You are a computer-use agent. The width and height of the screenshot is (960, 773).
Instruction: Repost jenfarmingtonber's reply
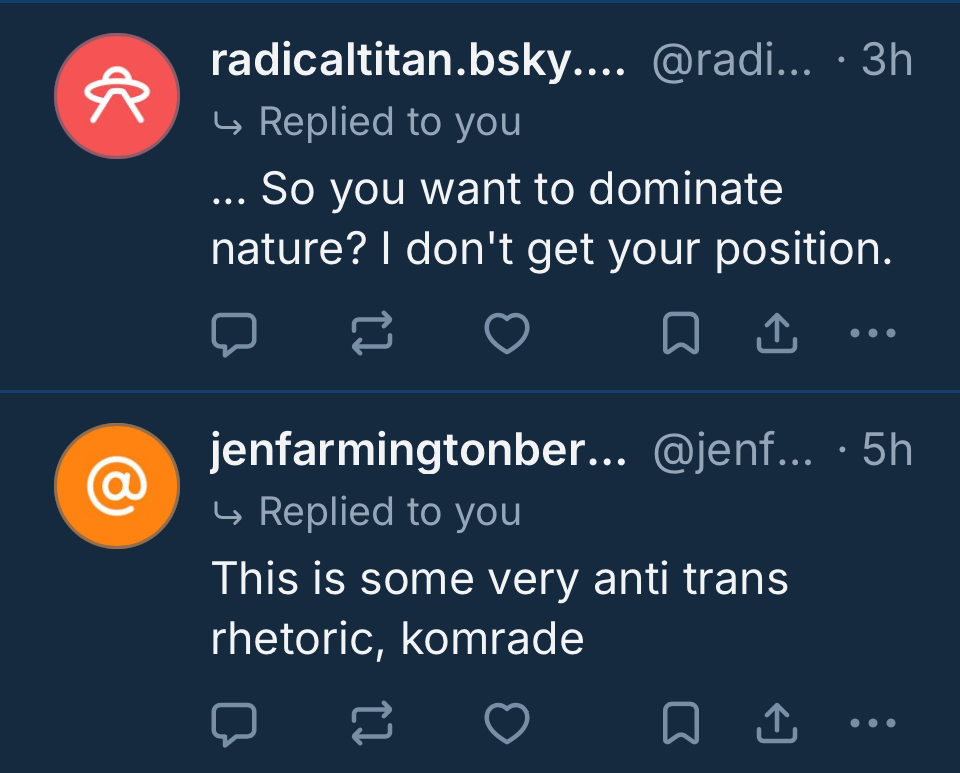click(x=371, y=724)
